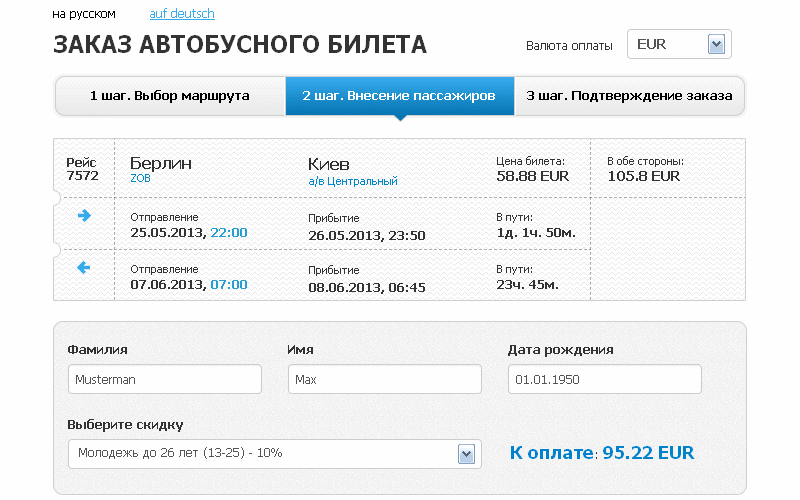This screenshot has width=800, height=500.
Task: Expand the discount dropdown arrow button
Action: (466, 454)
